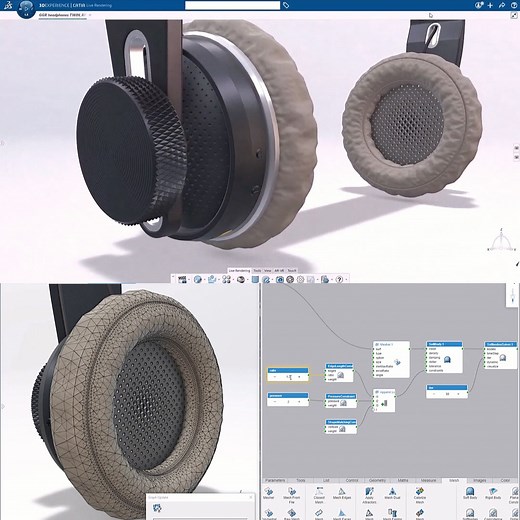Click the expand view icon below top bar
This screenshot has width=520, height=520.
[514, 15]
